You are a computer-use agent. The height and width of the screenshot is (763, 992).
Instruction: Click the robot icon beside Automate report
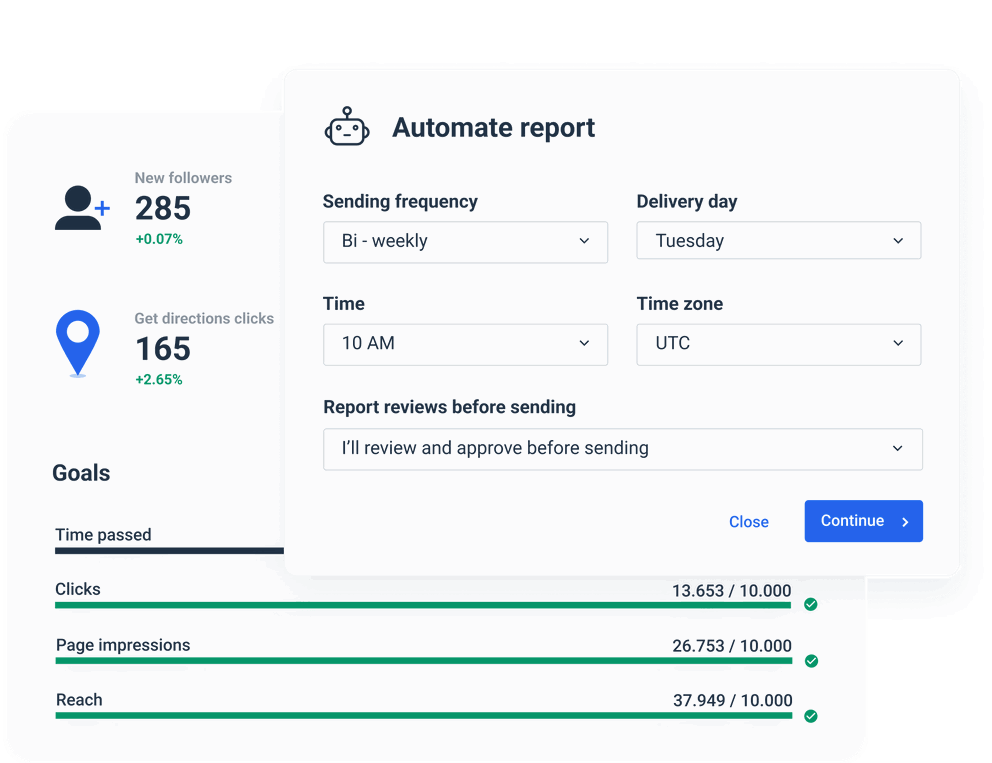click(347, 127)
